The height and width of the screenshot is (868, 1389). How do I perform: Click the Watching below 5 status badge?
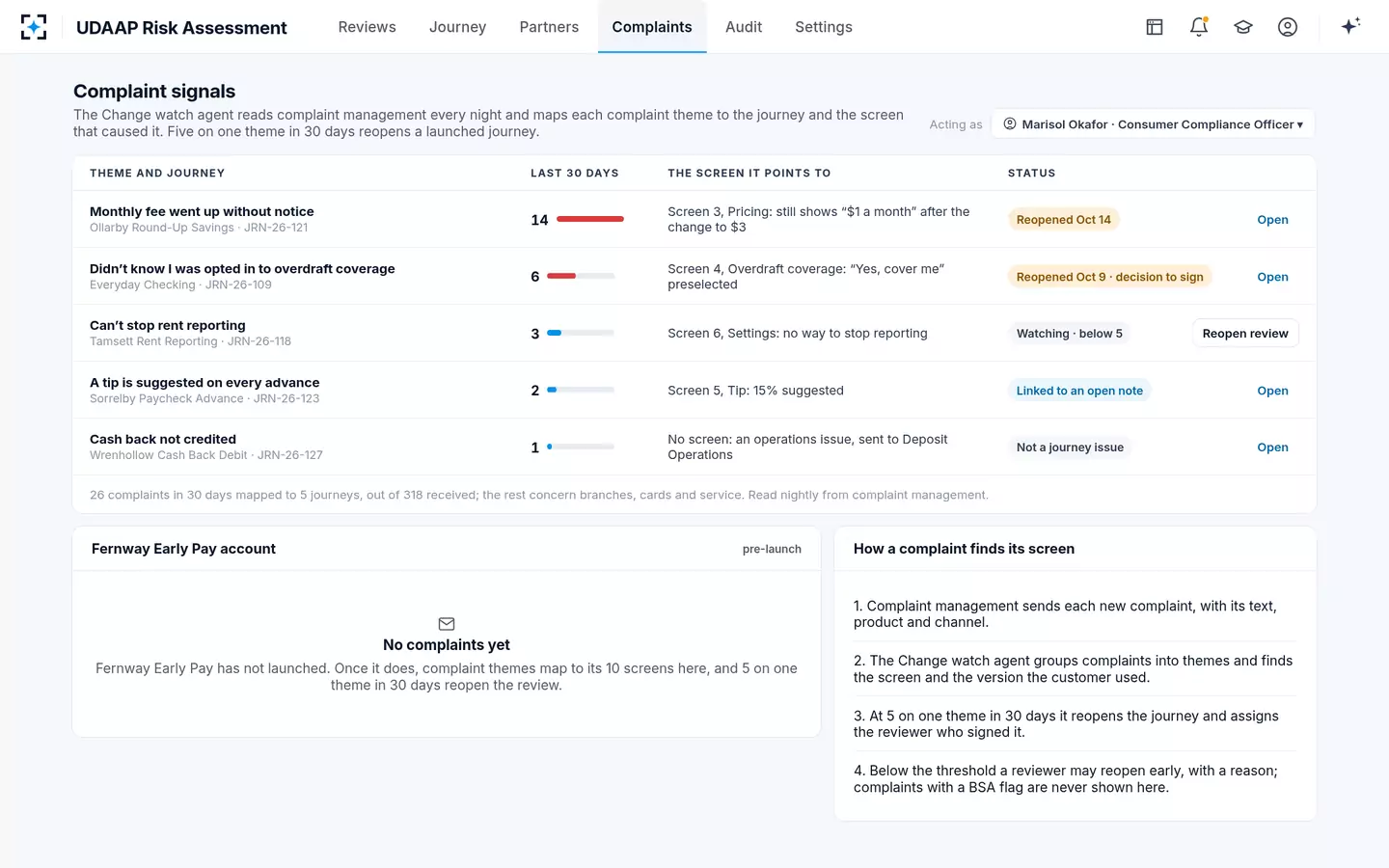click(x=1069, y=334)
